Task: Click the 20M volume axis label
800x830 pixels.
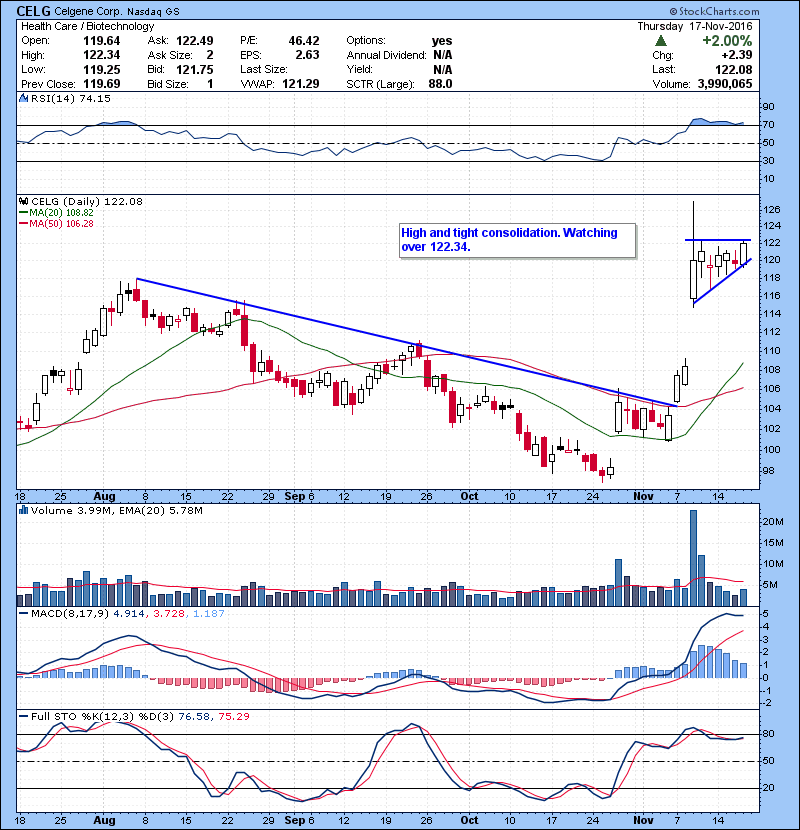Action: tap(773, 522)
